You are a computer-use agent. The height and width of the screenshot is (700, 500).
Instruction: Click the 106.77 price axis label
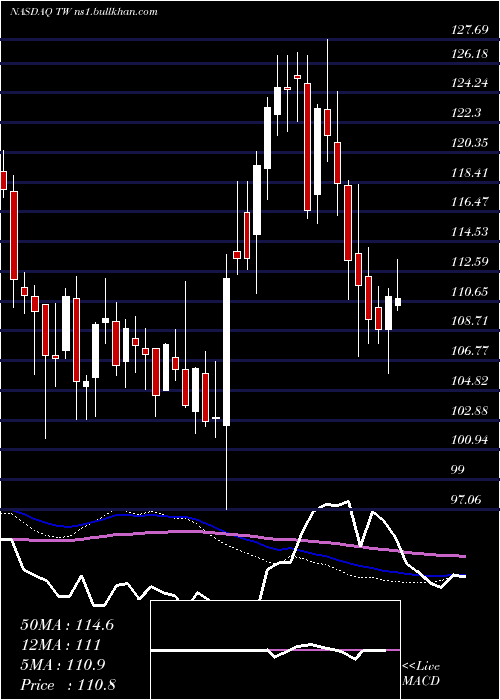(x=468, y=351)
